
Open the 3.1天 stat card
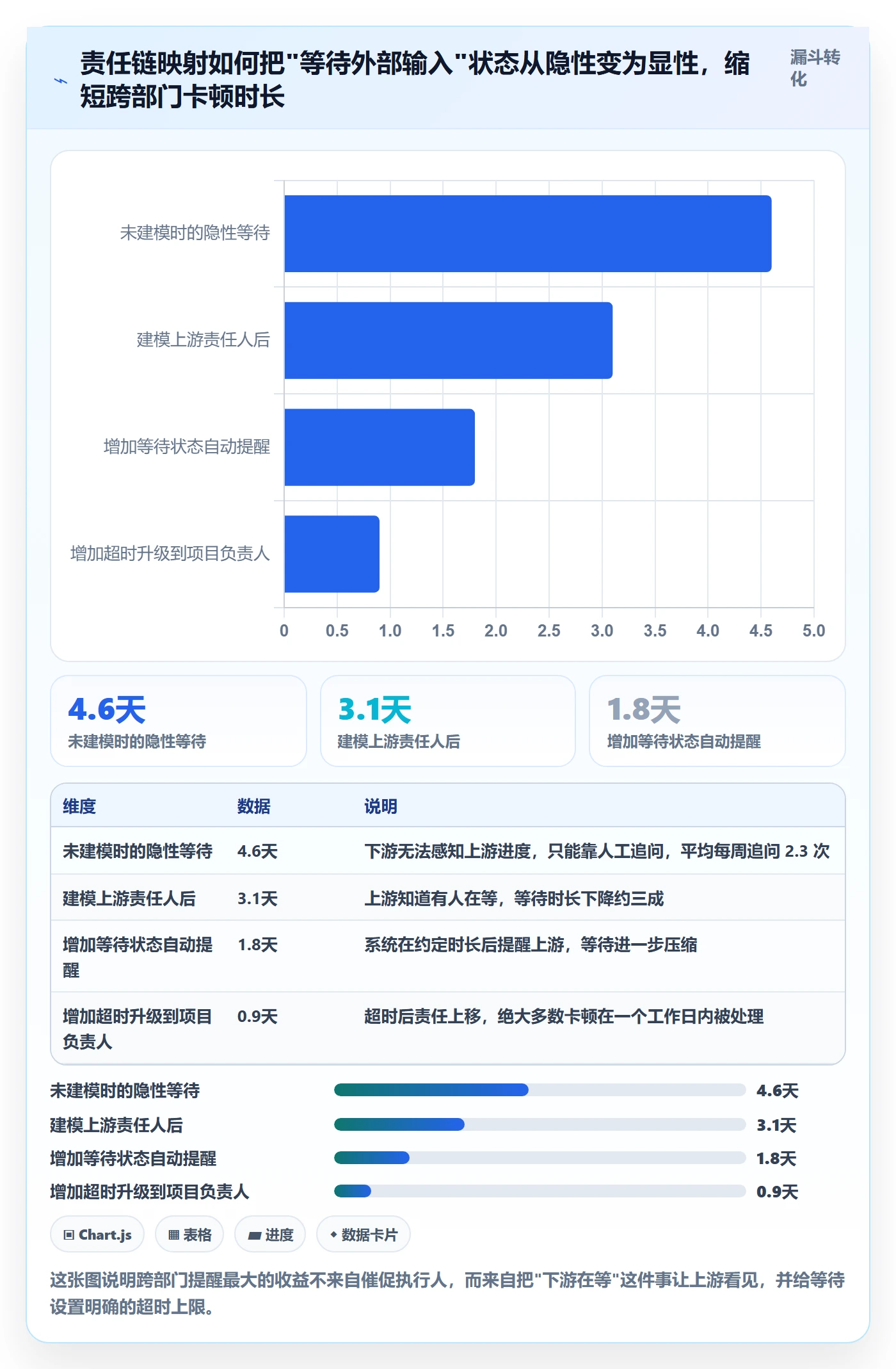448,721
